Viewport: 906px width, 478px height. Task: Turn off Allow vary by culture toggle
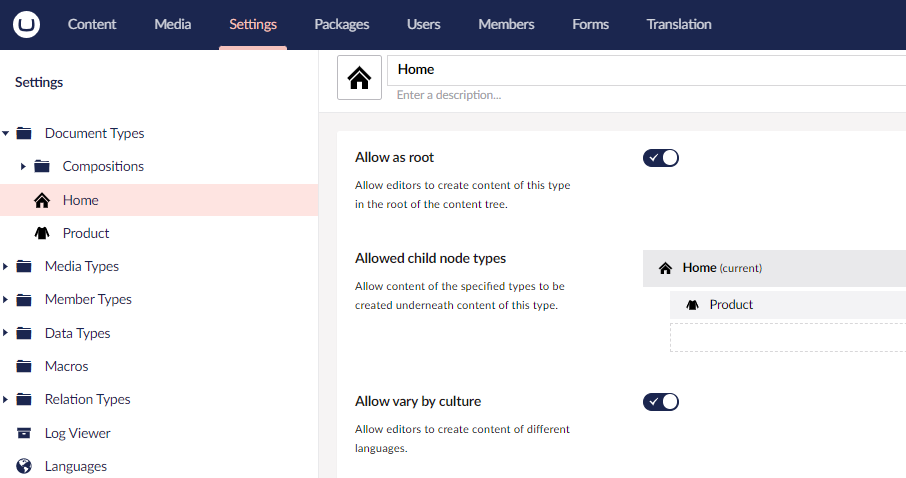(x=660, y=402)
